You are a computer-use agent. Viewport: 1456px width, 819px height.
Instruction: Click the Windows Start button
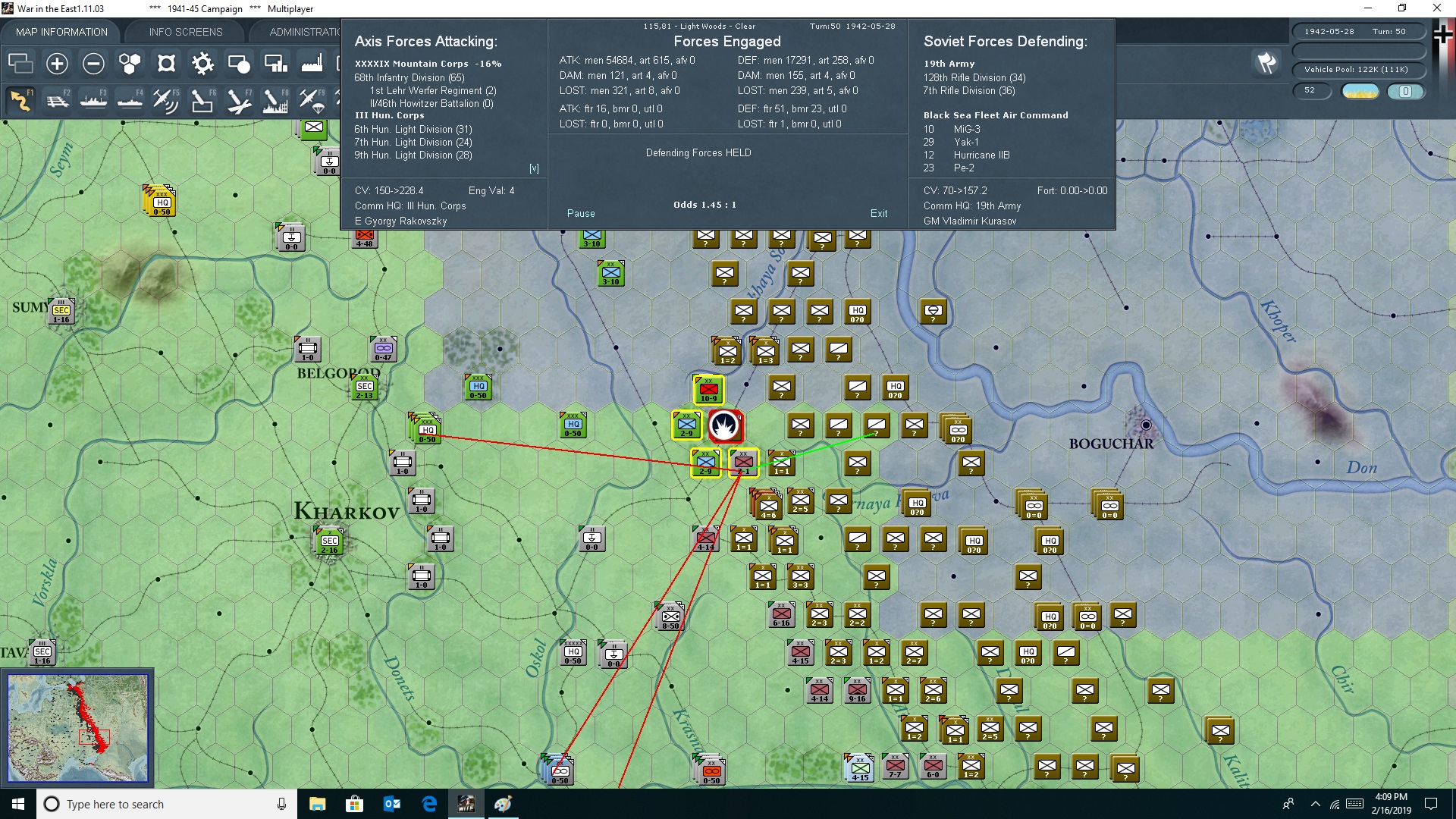tap(18, 804)
